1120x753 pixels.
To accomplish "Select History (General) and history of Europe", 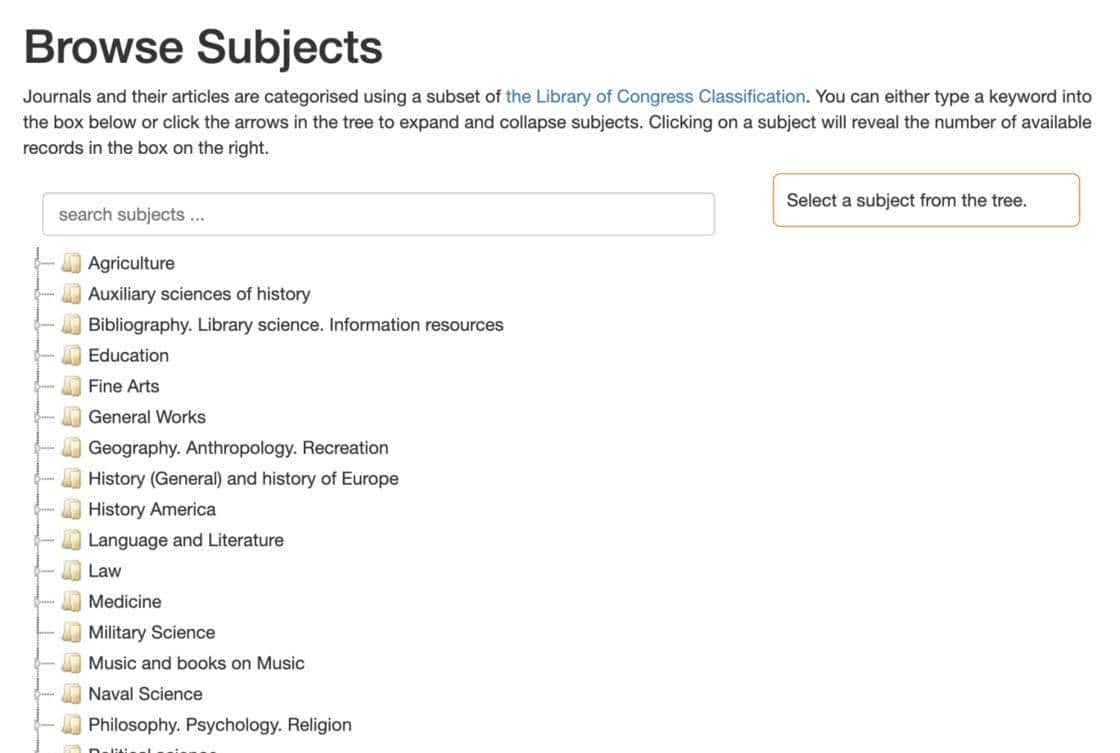I will [243, 479].
